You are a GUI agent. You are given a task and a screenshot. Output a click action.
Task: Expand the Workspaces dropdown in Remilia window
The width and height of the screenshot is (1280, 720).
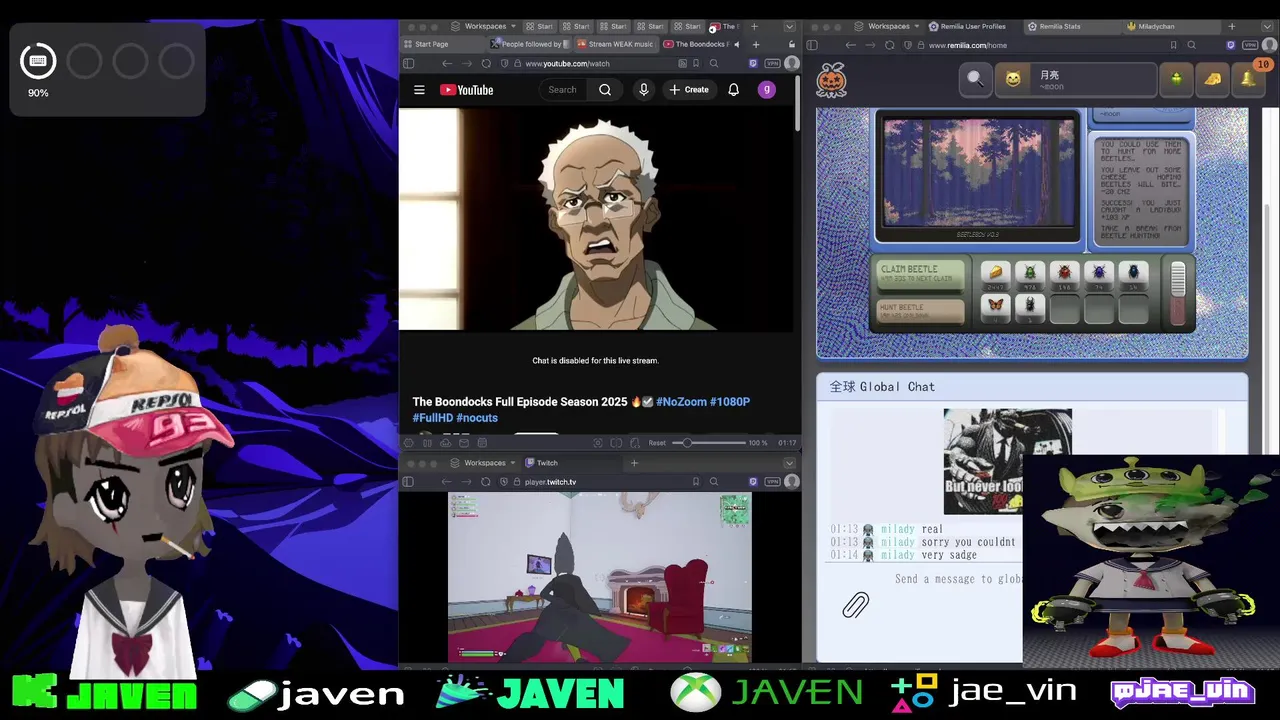888,26
